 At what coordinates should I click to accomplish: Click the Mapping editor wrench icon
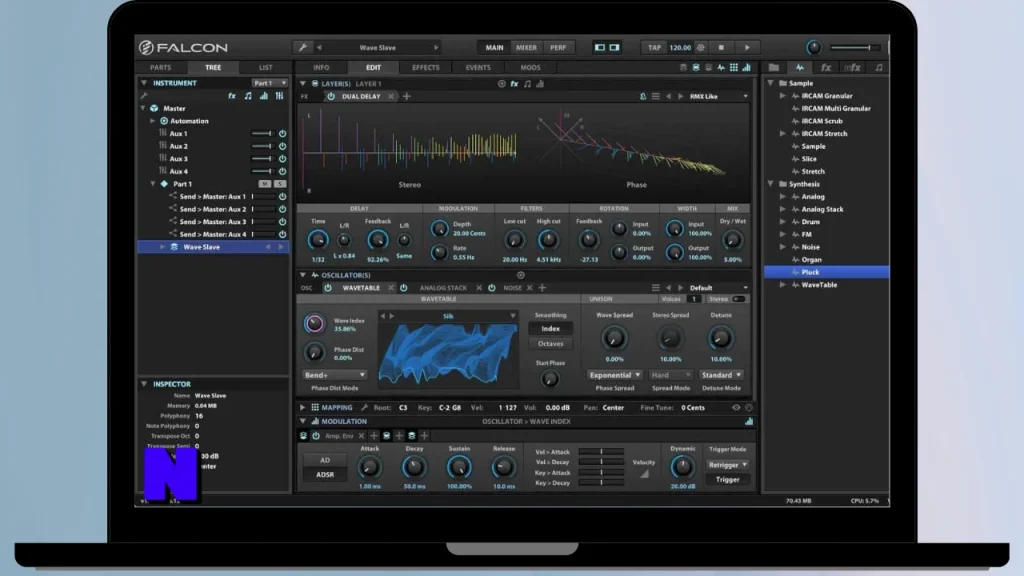pyautogui.click(x=364, y=408)
